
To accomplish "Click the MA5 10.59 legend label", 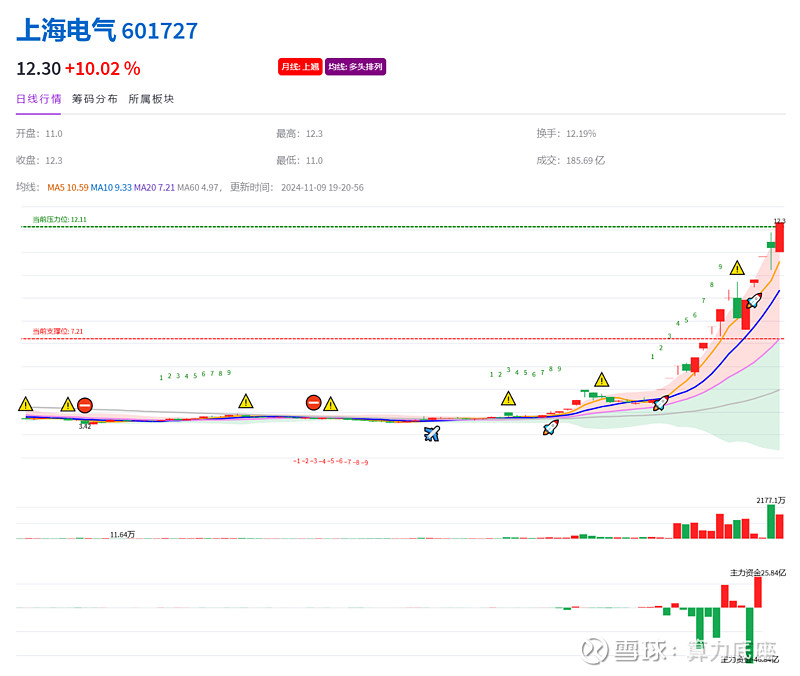I will pos(68,188).
